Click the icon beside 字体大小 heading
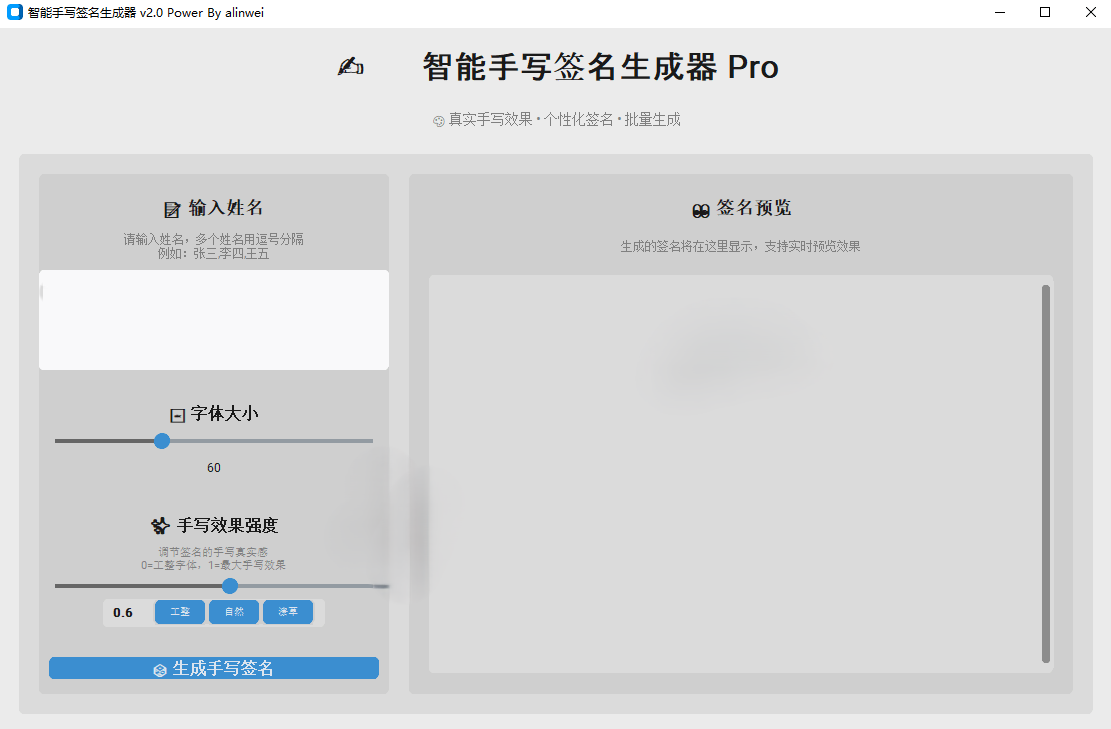 coord(177,415)
